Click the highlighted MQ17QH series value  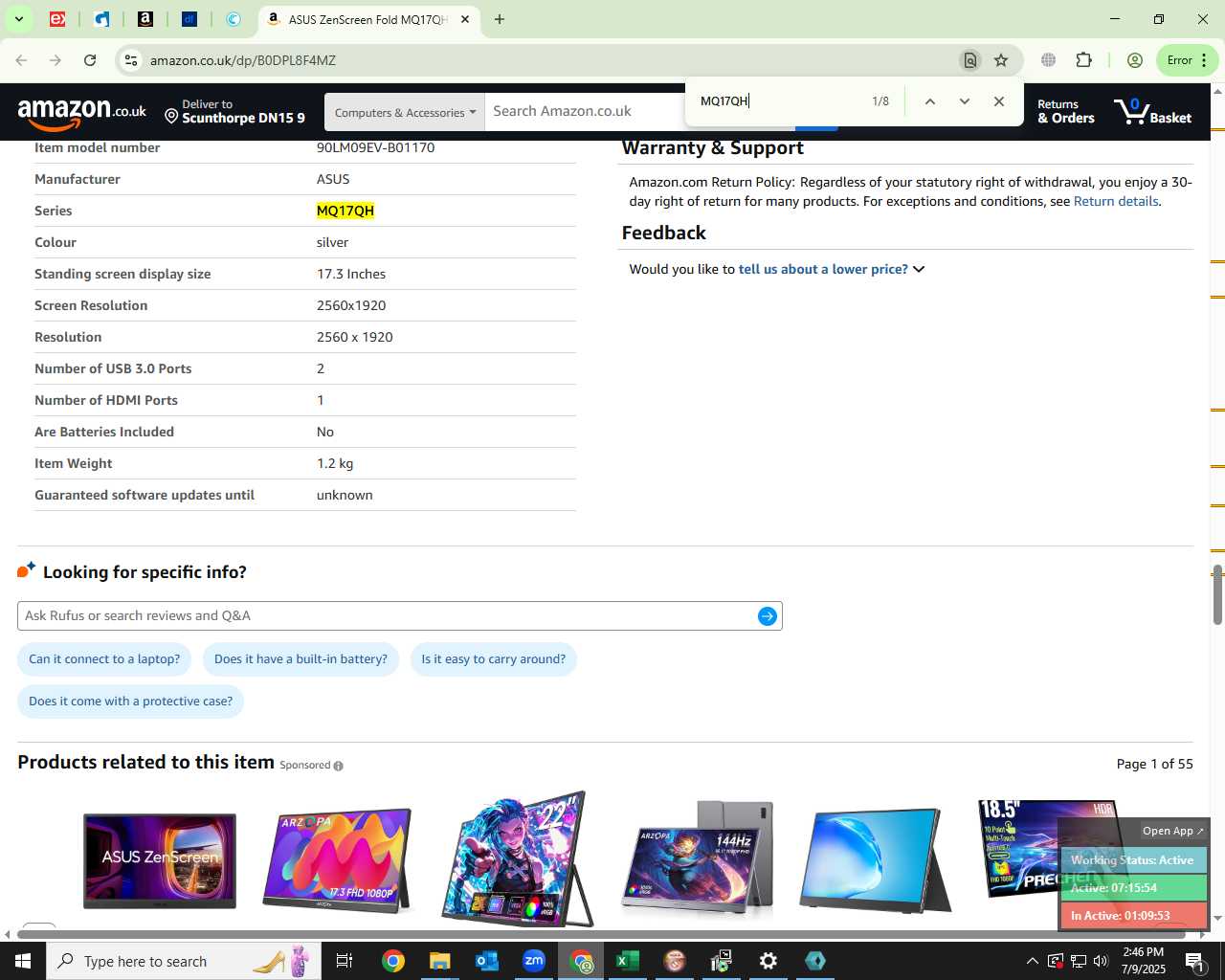(x=345, y=212)
